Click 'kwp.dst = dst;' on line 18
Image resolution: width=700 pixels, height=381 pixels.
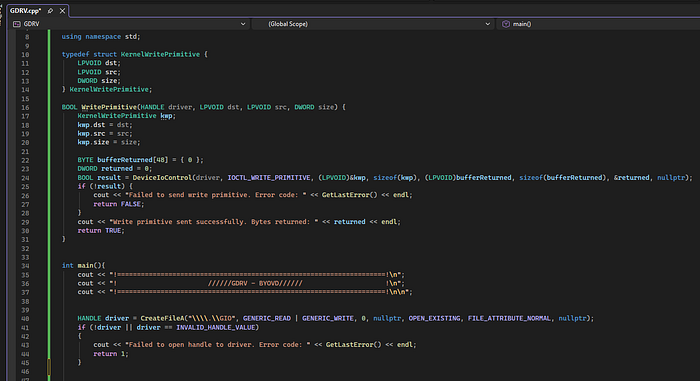tap(105, 125)
